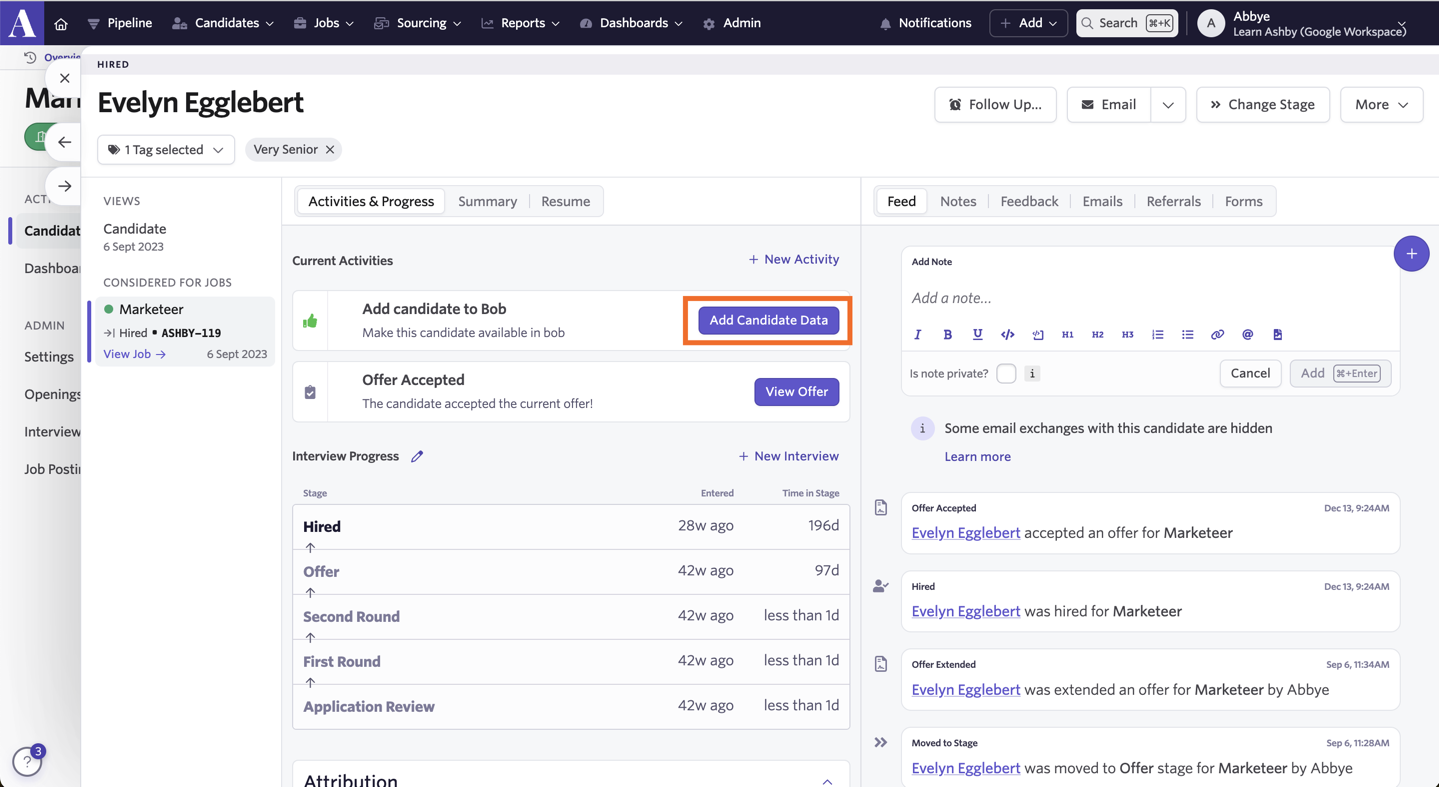Switch to the Resume tab
The width and height of the screenshot is (1439, 787).
click(x=565, y=201)
